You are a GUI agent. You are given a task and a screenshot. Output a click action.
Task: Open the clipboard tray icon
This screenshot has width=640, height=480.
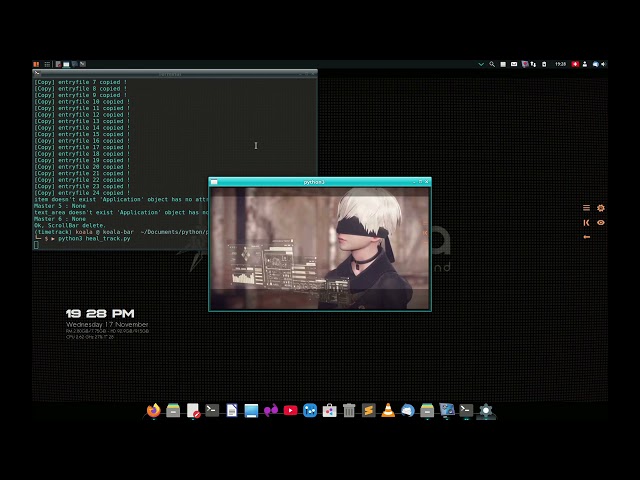(544, 64)
